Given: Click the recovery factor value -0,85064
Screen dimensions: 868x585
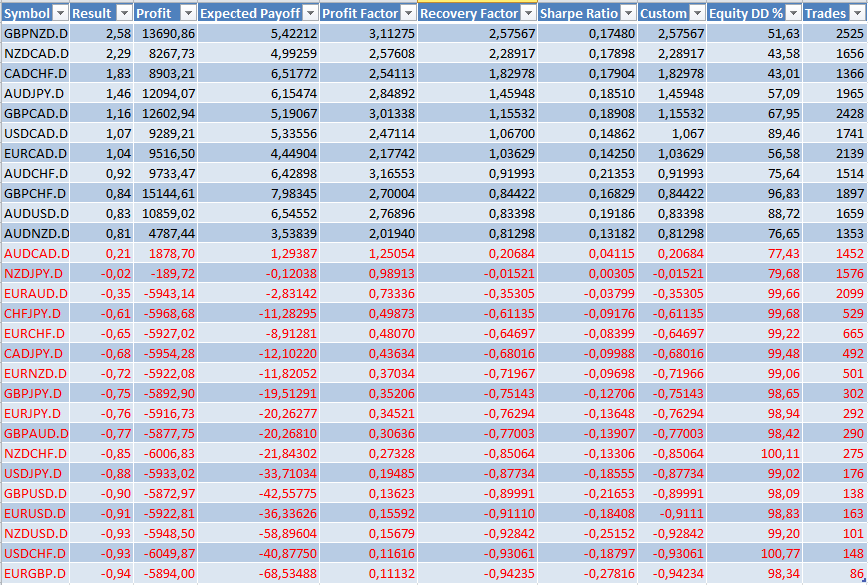Looking at the screenshot, I should click(x=509, y=453).
